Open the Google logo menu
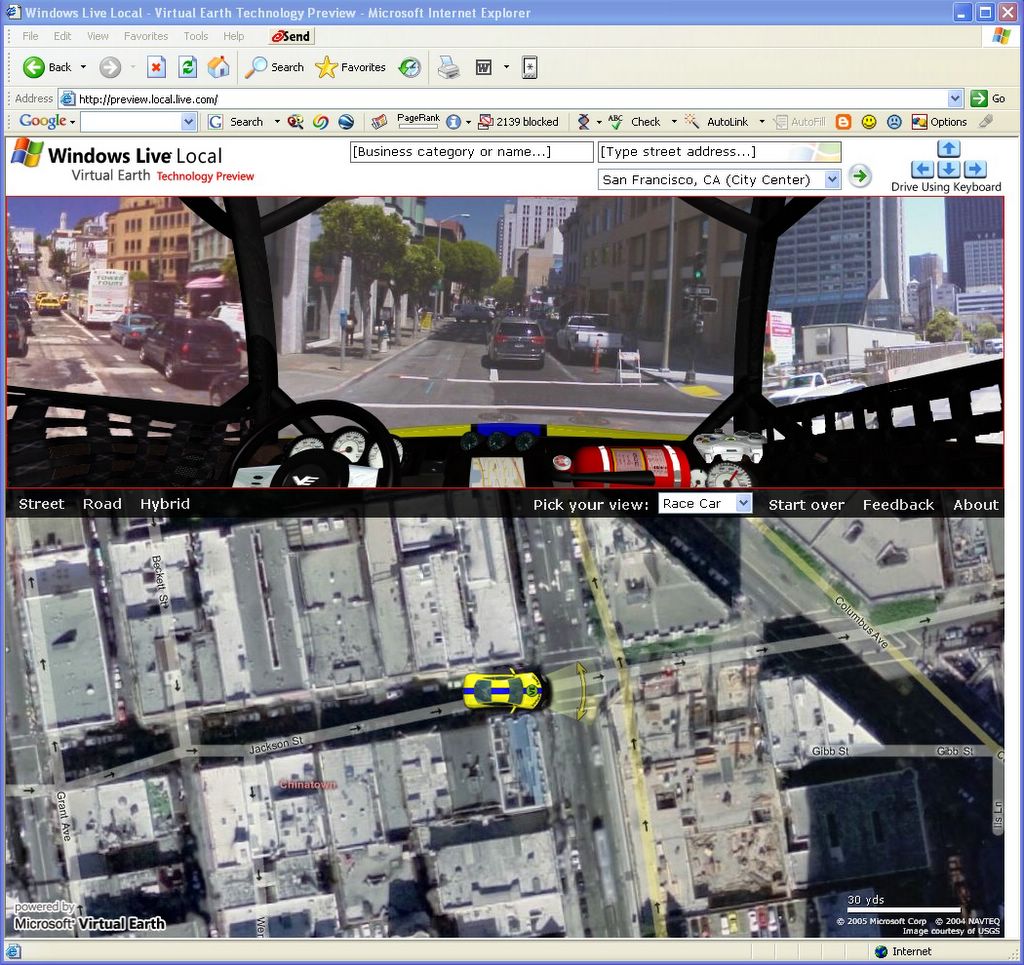The height and width of the screenshot is (965, 1024). point(47,121)
